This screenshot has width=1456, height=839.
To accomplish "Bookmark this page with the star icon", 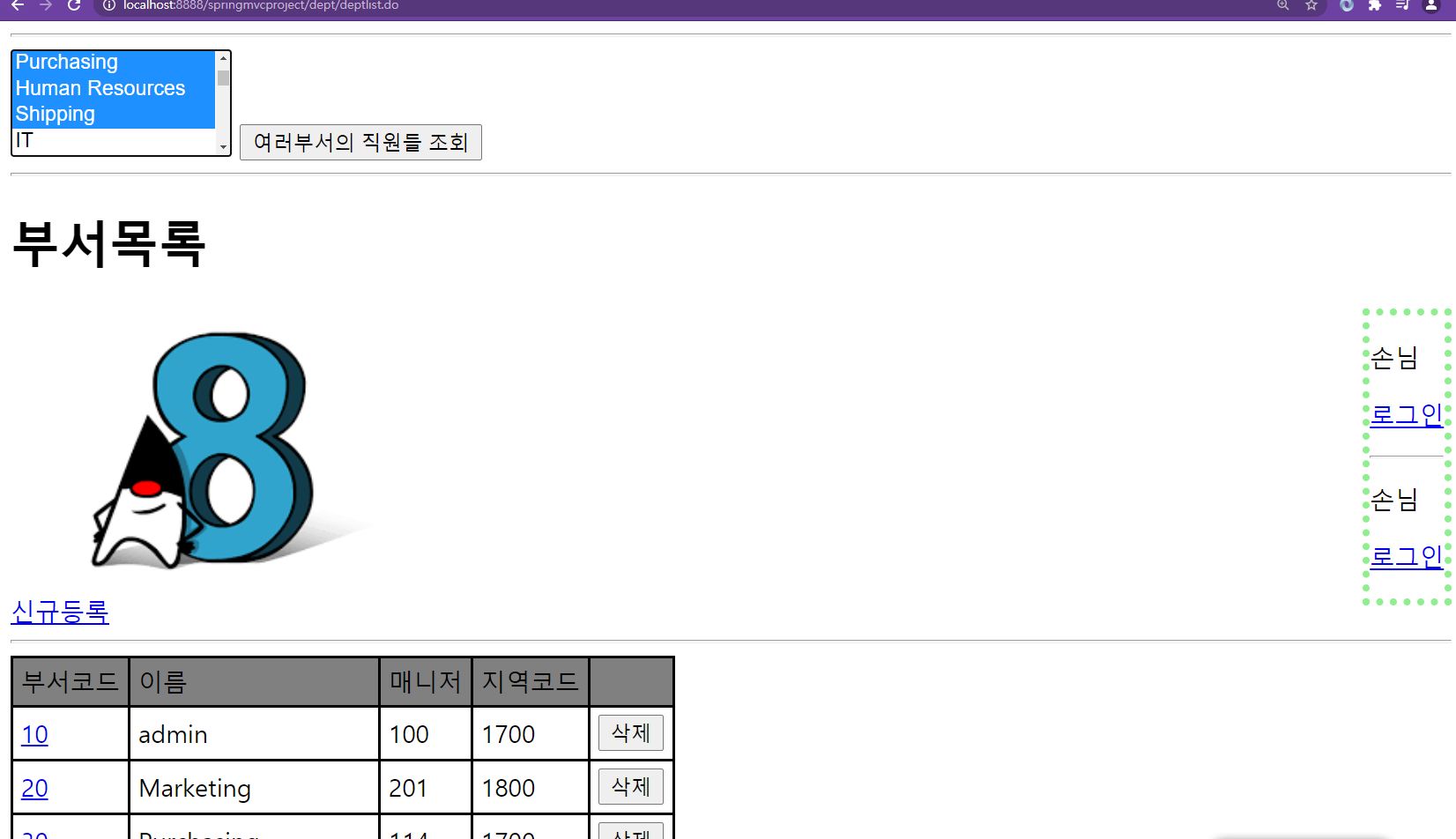I will [x=1311, y=5].
